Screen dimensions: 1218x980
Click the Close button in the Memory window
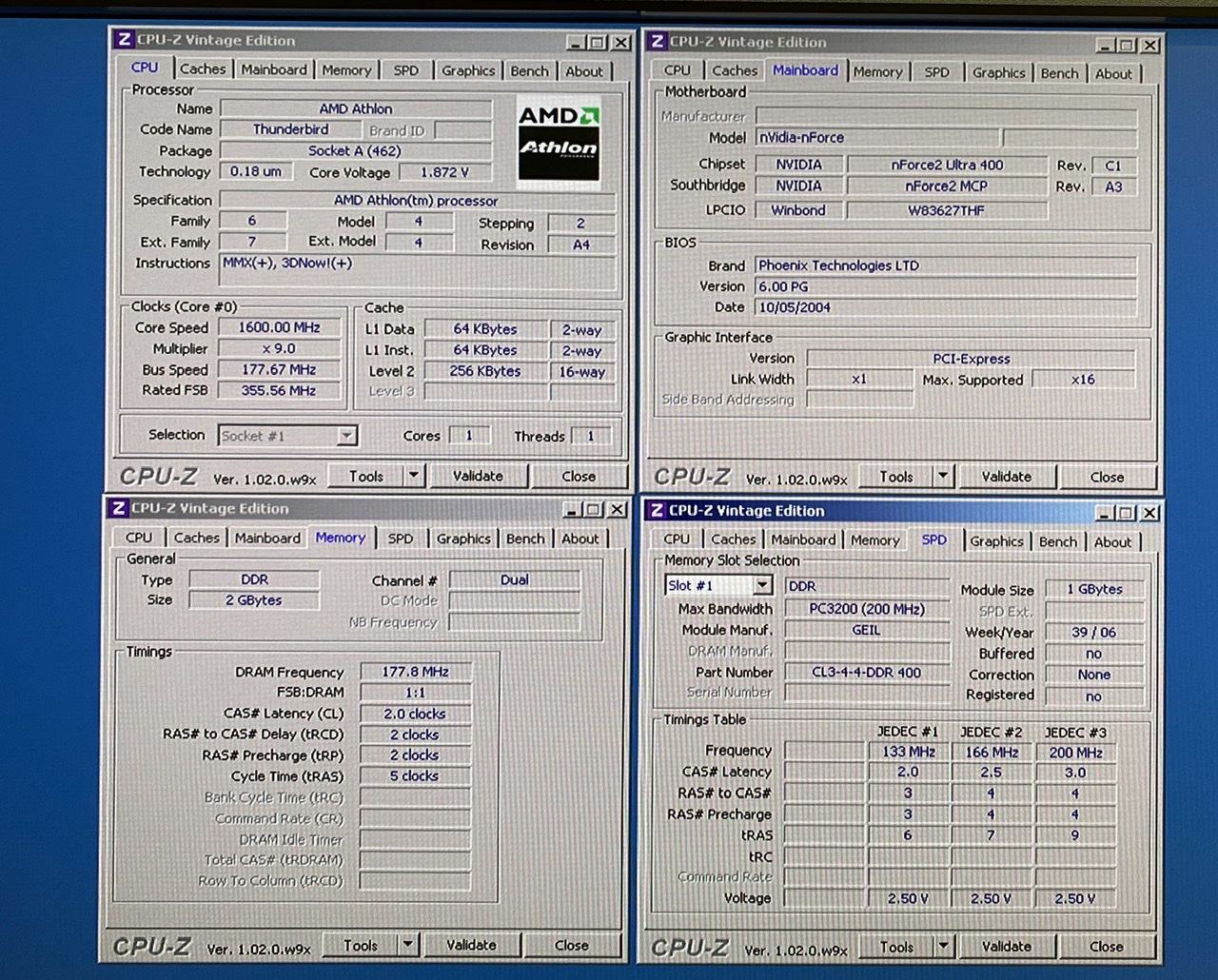pos(571,945)
